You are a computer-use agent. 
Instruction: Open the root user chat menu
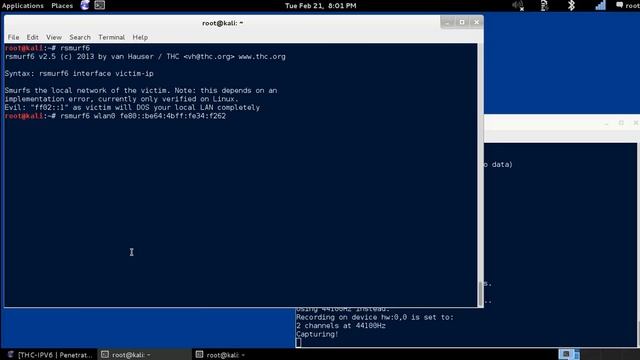tap(628, 5)
